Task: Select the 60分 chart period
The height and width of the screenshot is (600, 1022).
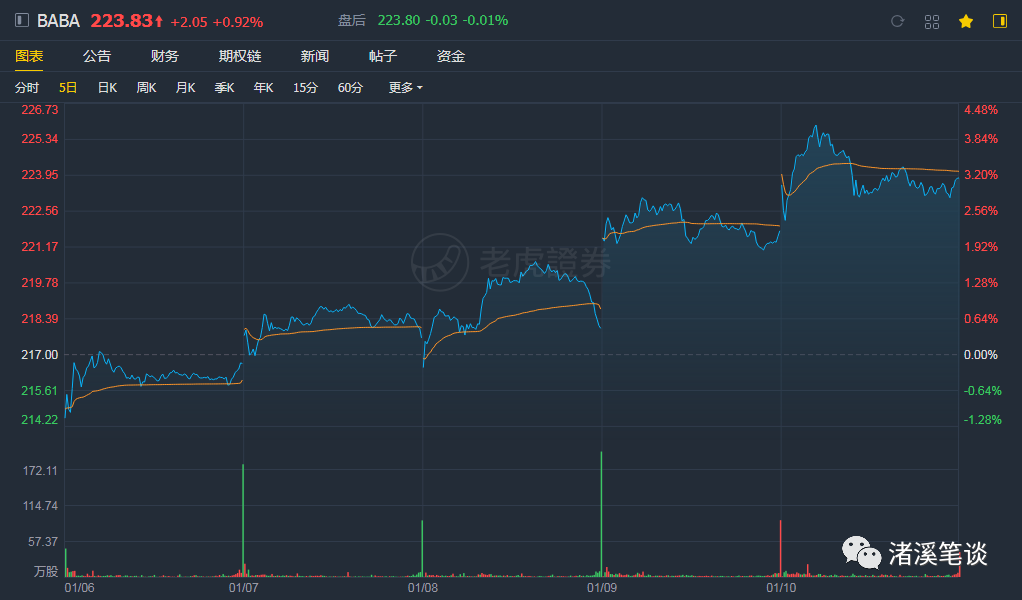Action: [x=350, y=87]
